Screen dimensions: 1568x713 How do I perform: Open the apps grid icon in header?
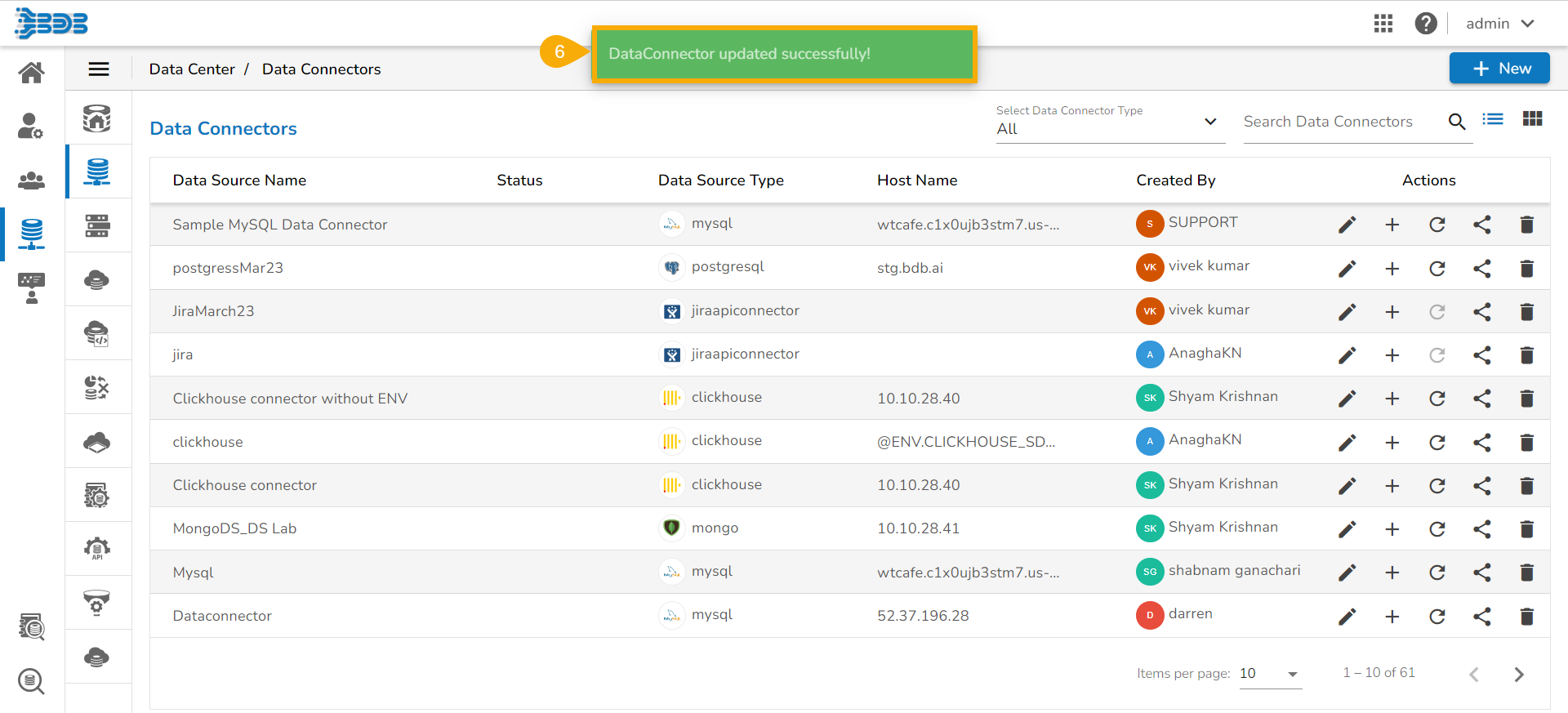[x=1383, y=24]
